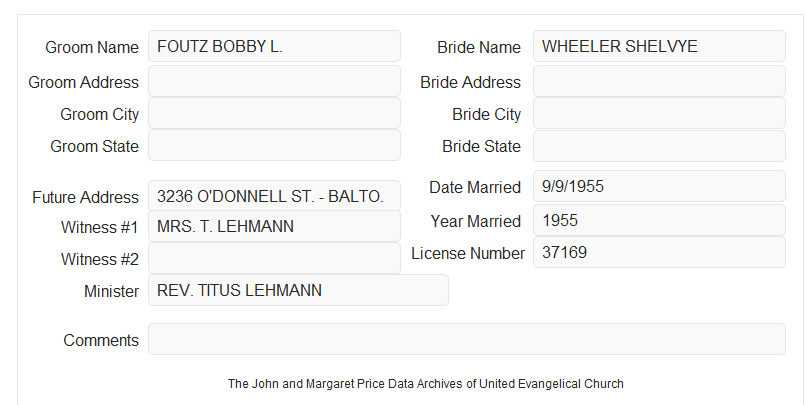Click the empty Witness #2 field
Image resolution: width=805 pixels, height=405 pixels.
click(274, 258)
